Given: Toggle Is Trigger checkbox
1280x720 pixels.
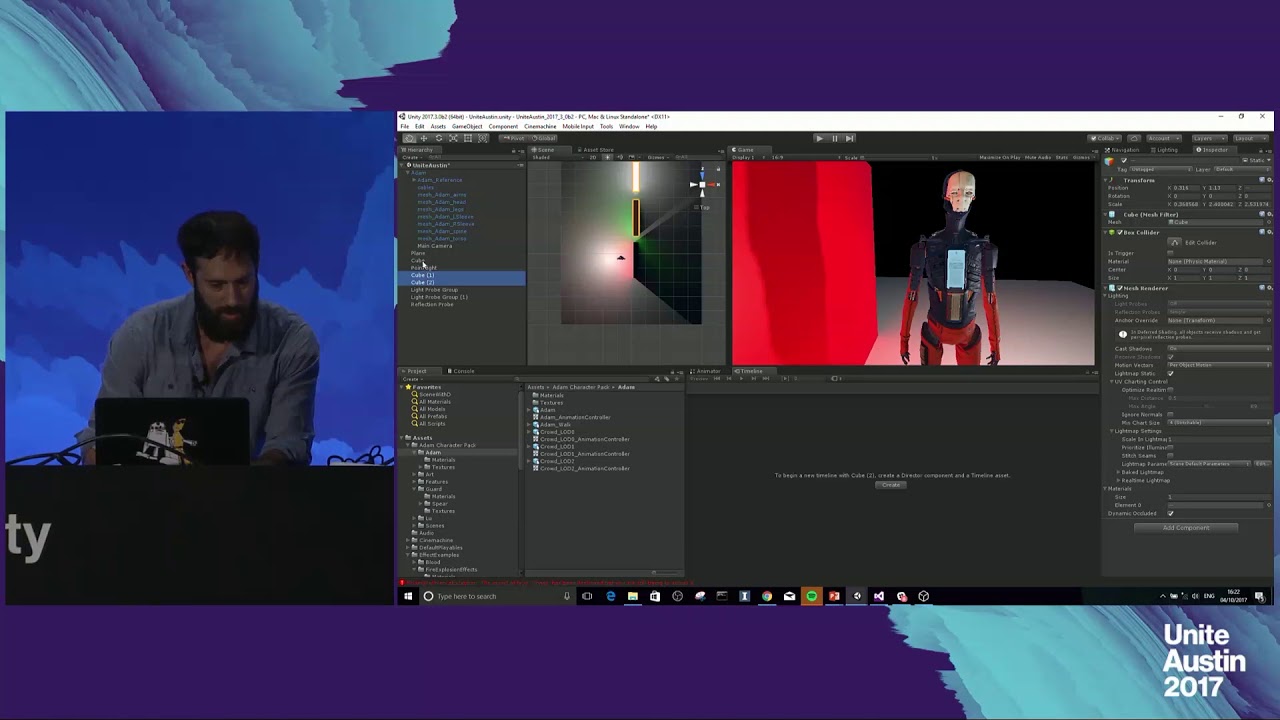Looking at the screenshot, I should point(1170,253).
